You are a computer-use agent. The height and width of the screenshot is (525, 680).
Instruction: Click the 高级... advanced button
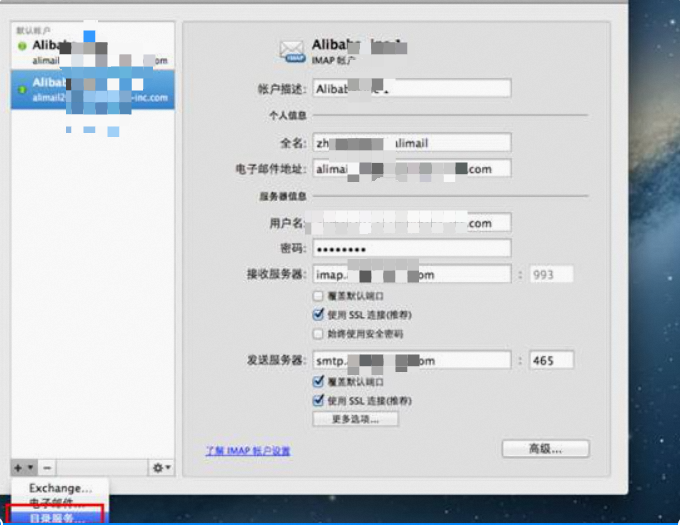click(x=545, y=448)
